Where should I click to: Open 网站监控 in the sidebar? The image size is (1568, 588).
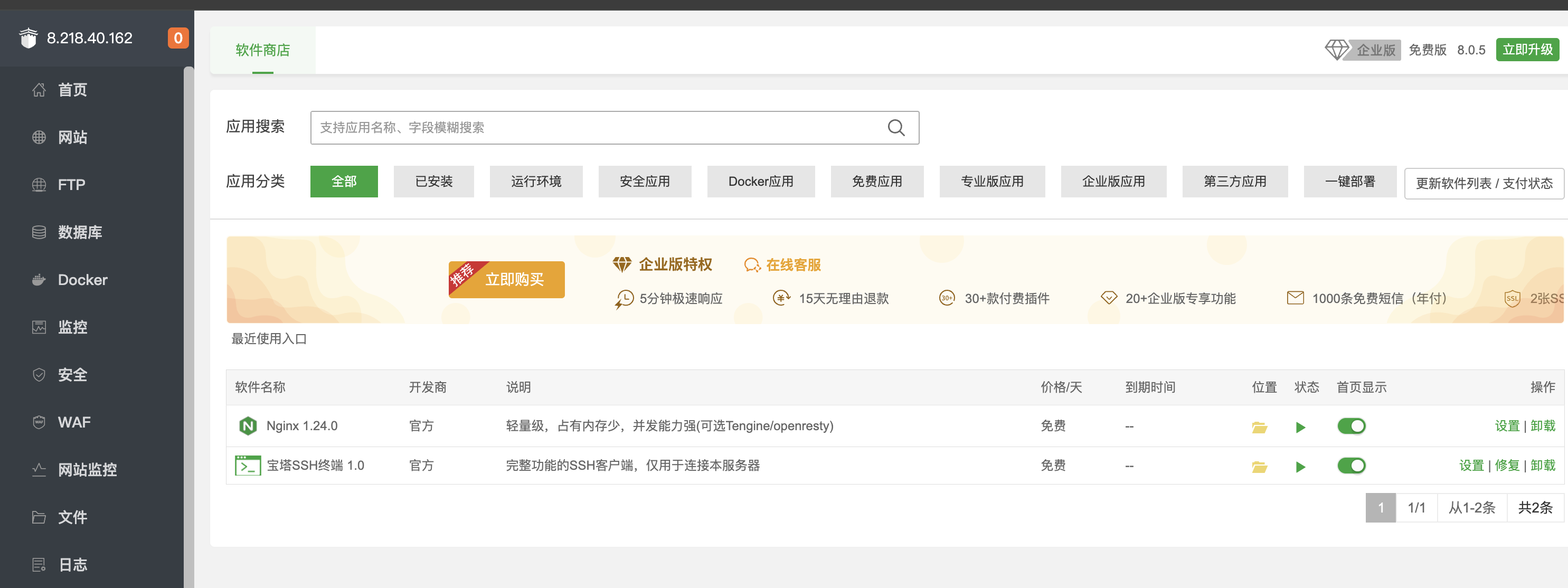(87, 470)
